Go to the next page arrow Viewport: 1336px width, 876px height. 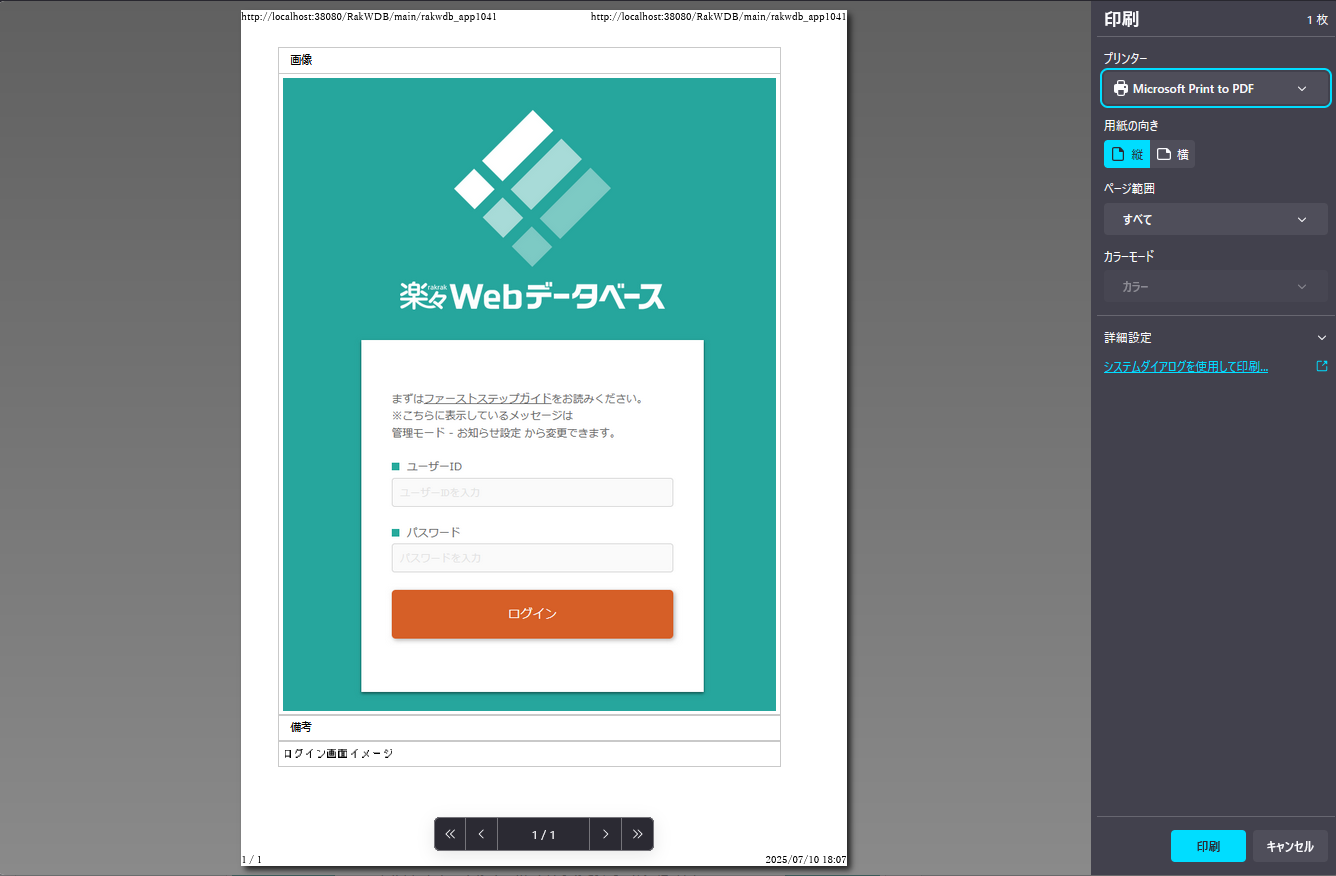pos(605,833)
